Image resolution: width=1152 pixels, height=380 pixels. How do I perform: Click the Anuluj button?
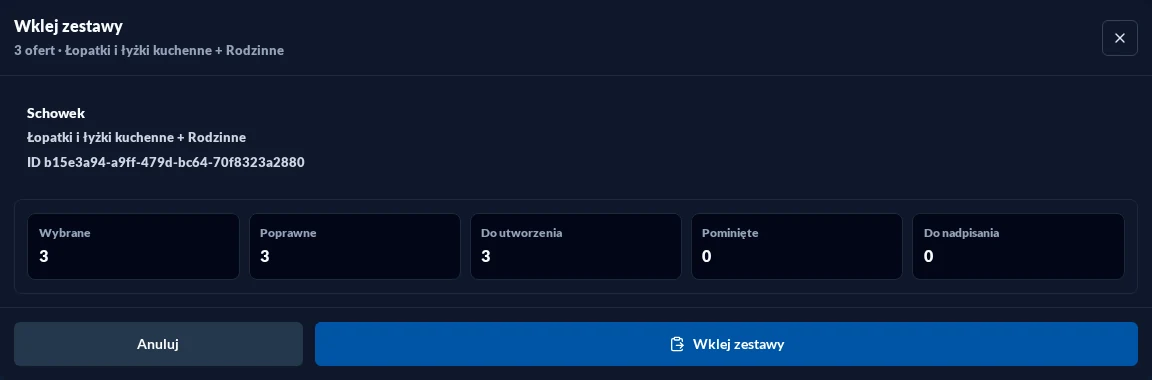point(158,344)
